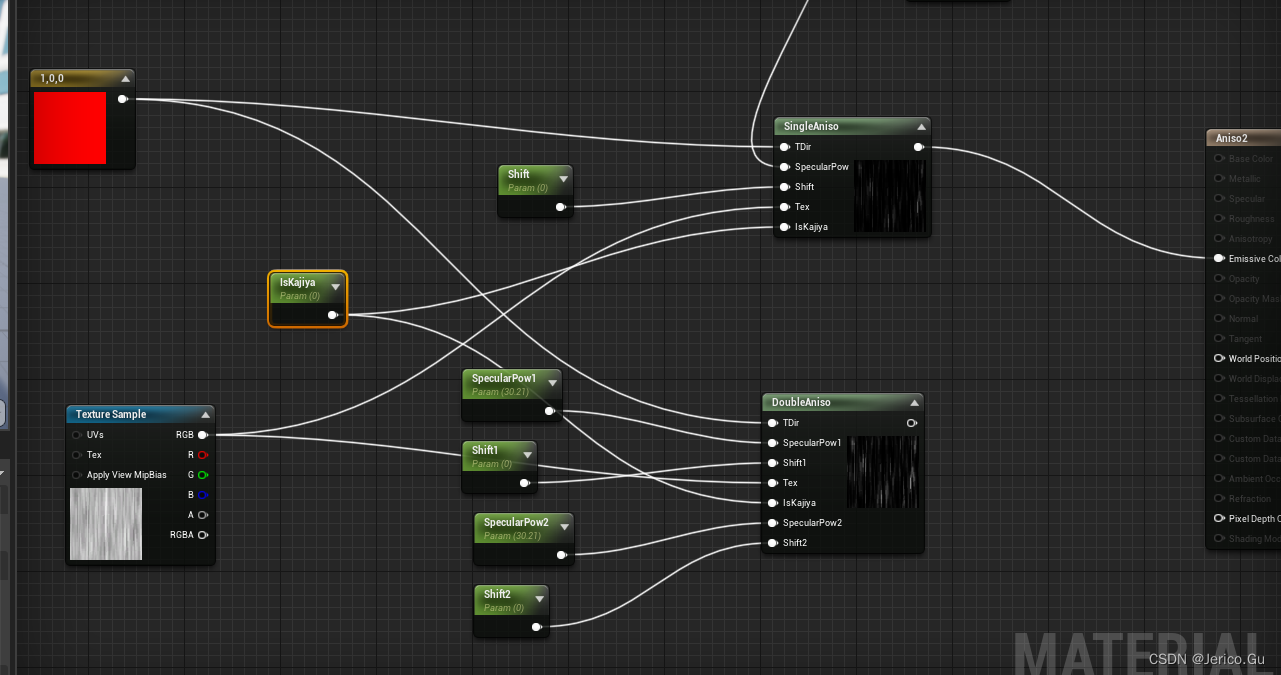Image resolution: width=1281 pixels, height=675 pixels.
Task: Click the Emissive Color input pin on Aniso2
Action: pos(1219,258)
